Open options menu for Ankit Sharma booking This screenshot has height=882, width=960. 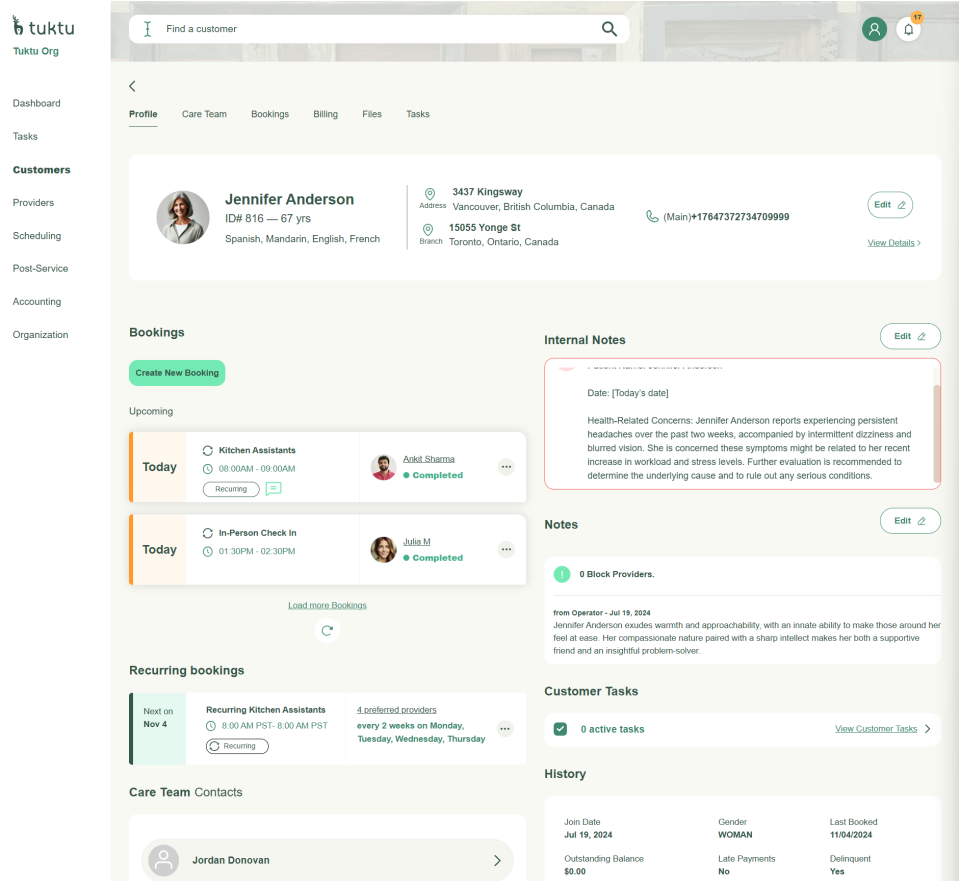coord(506,467)
